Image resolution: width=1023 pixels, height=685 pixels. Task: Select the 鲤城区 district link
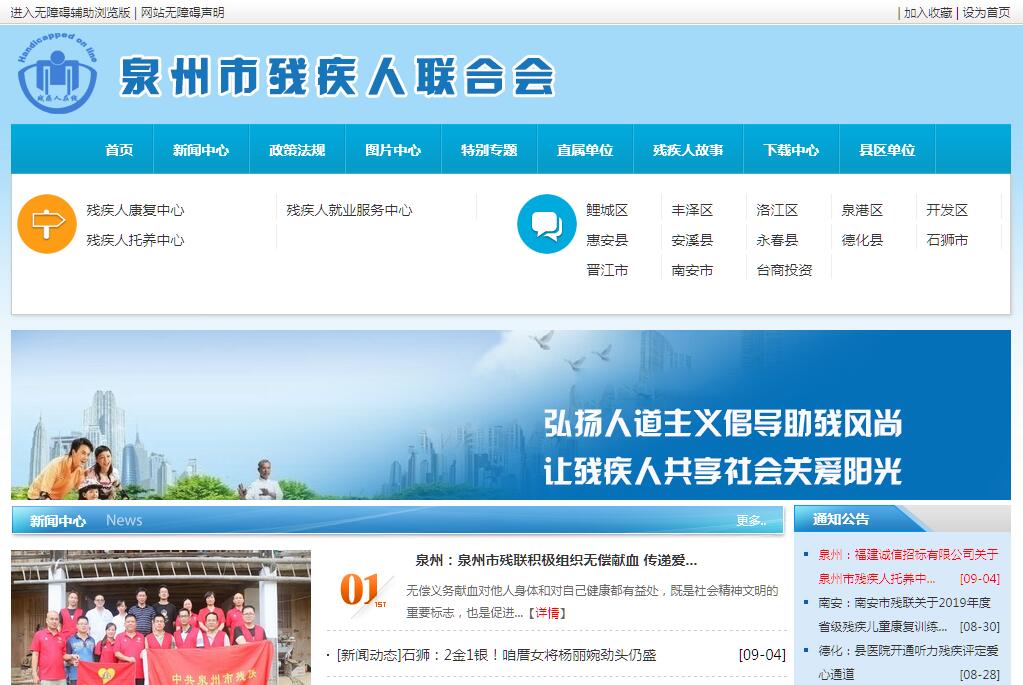tap(607, 210)
